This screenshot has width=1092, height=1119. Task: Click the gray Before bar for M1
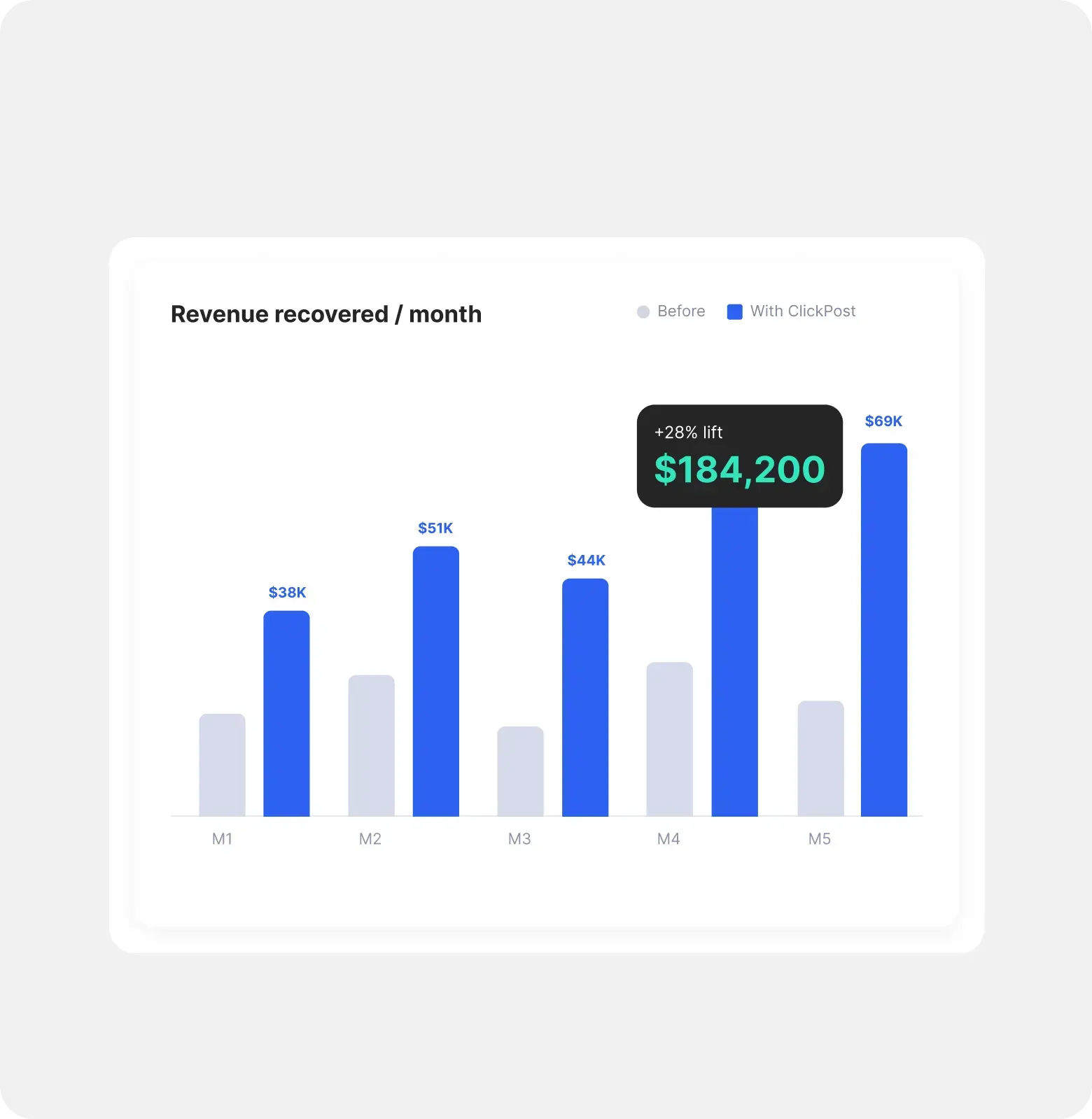222,765
